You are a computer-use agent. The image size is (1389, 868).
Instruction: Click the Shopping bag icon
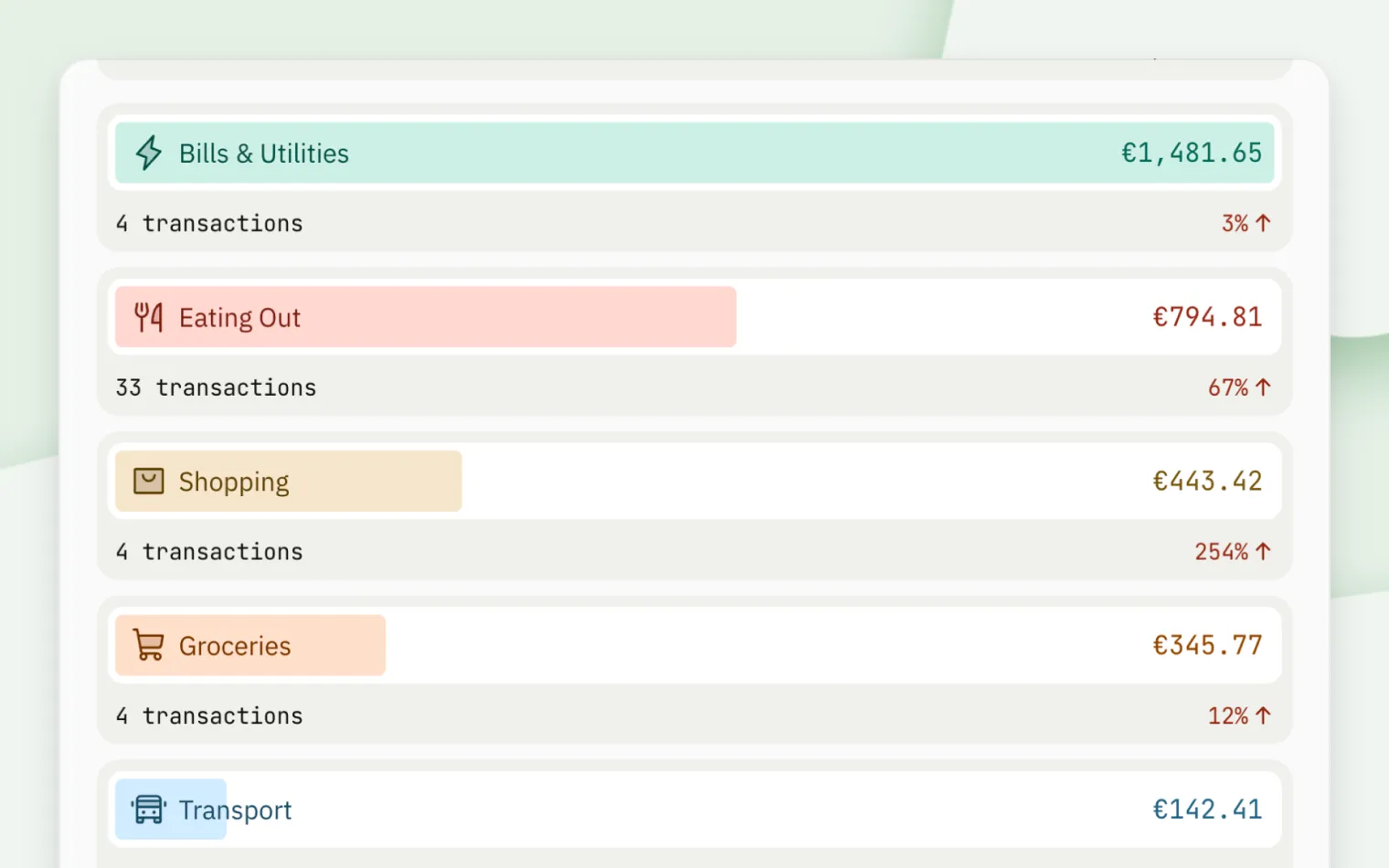point(149,481)
